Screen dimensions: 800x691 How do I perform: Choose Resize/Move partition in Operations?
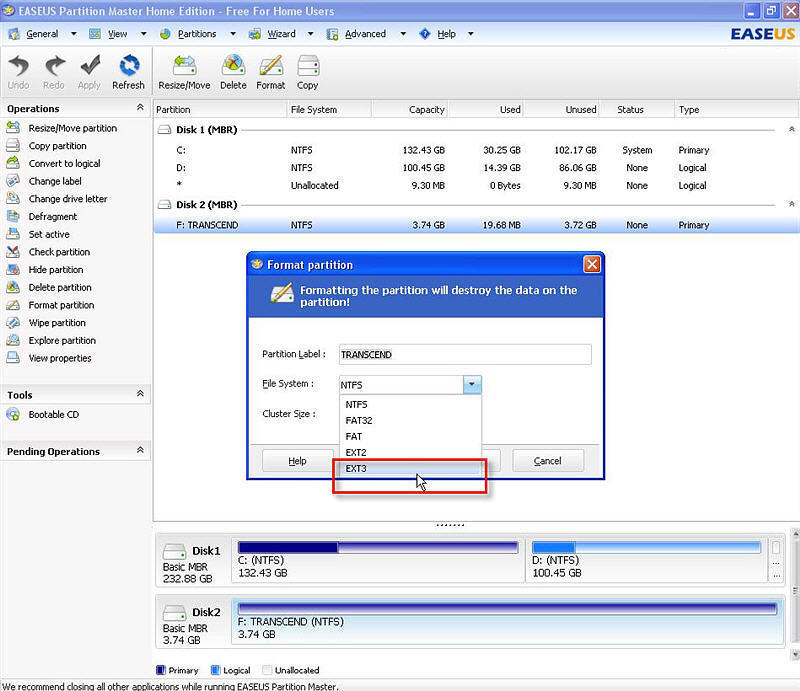coord(62,128)
